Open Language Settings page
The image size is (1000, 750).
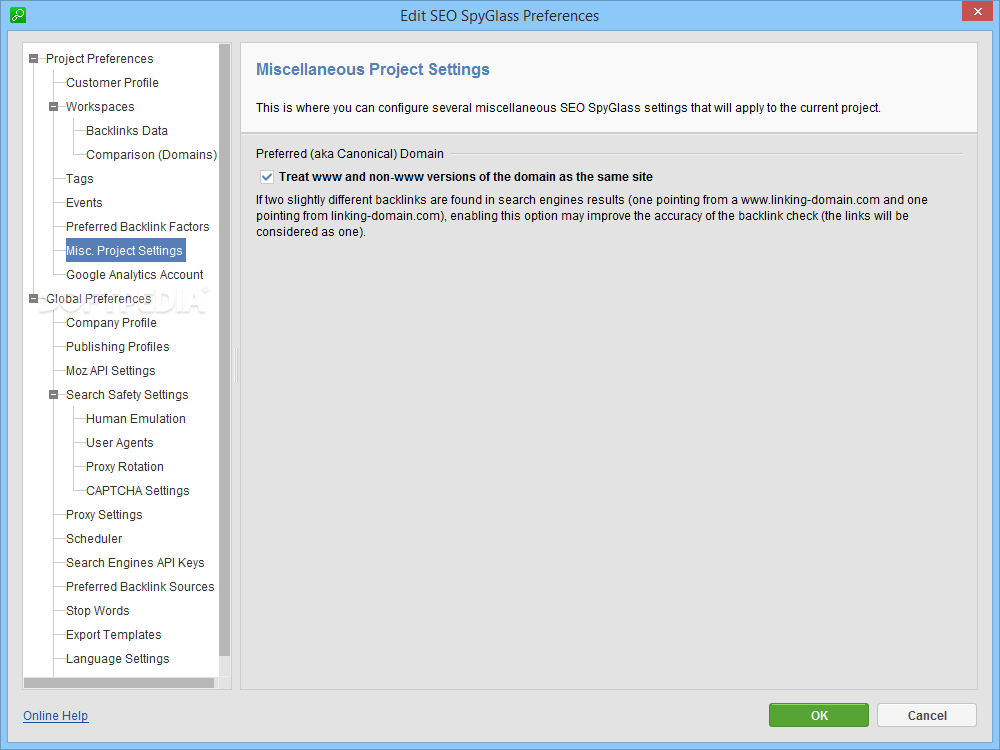(x=117, y=659)
